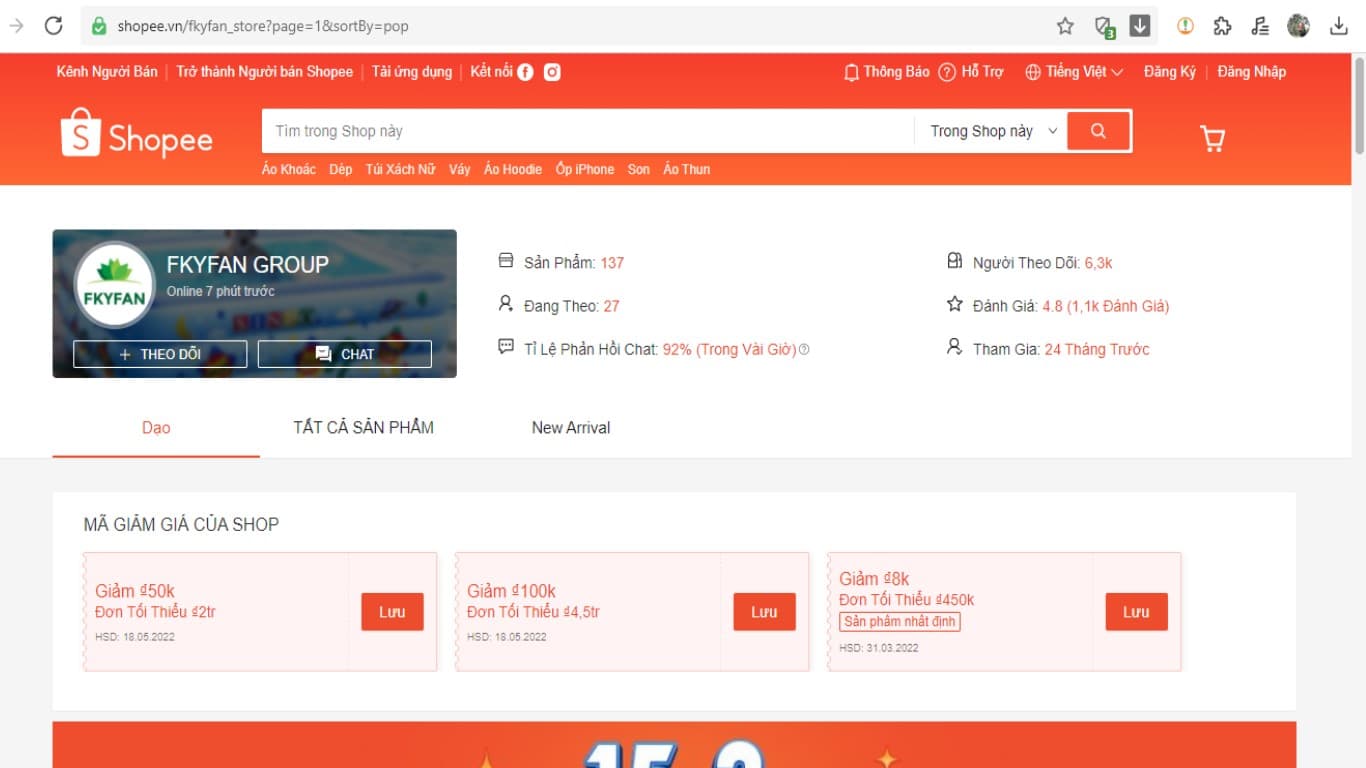1366x768 pixels.
Task: Click the chat response rate help icon
Action: [x=804, y=350]
